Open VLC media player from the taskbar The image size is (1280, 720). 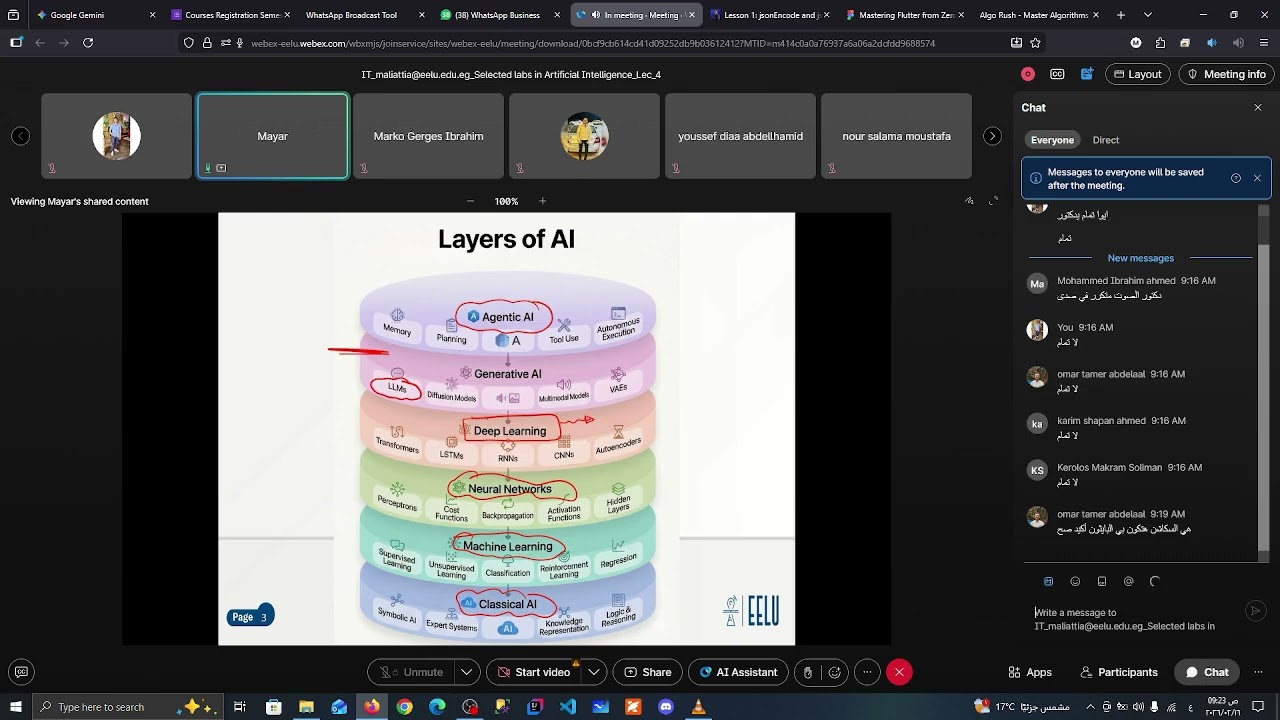tap(699, 707)
